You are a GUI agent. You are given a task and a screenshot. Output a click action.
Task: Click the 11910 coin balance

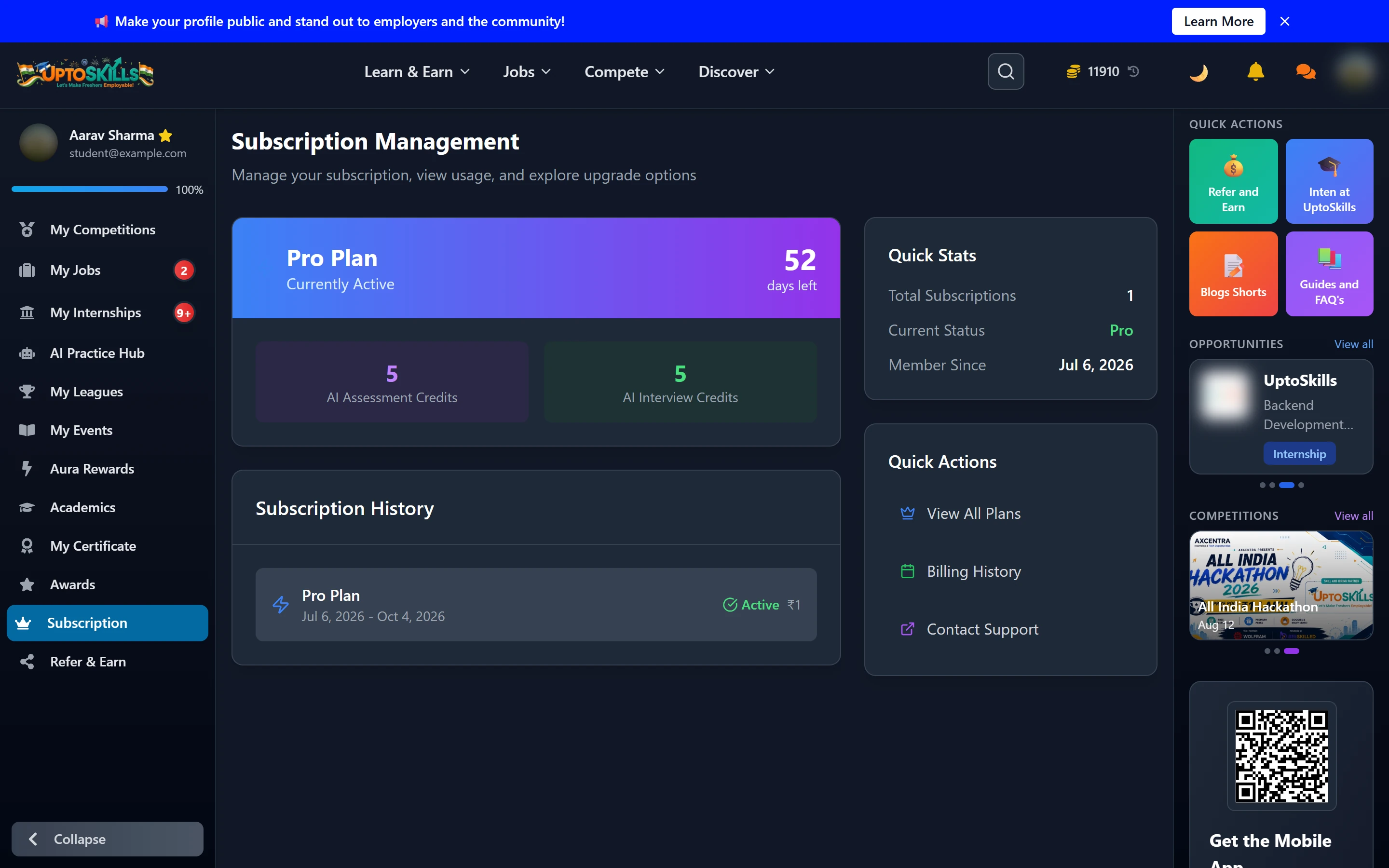[x=1103, y=72]
